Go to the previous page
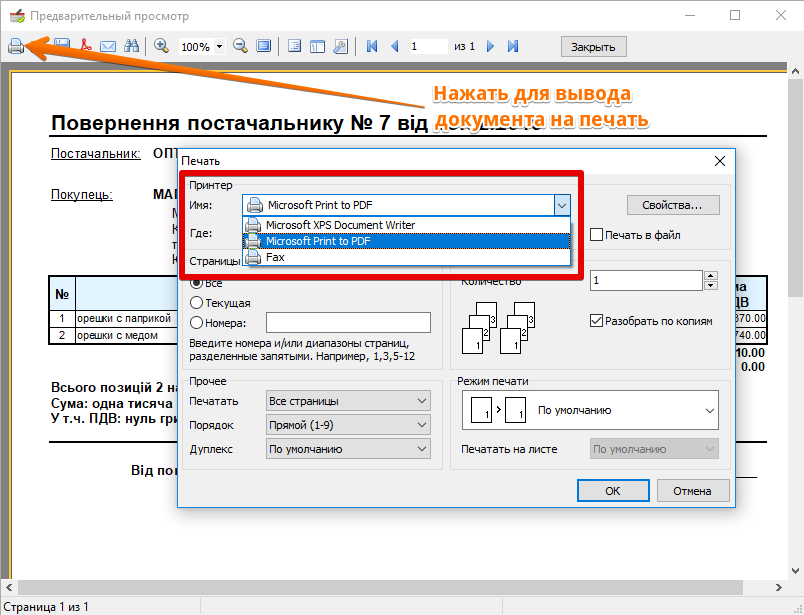 coord(394,46)
